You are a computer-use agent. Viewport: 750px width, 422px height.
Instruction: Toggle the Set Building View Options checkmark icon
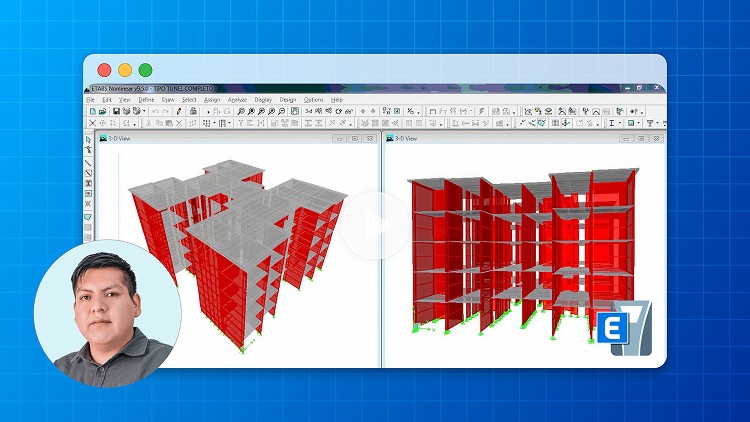(397, 111)
